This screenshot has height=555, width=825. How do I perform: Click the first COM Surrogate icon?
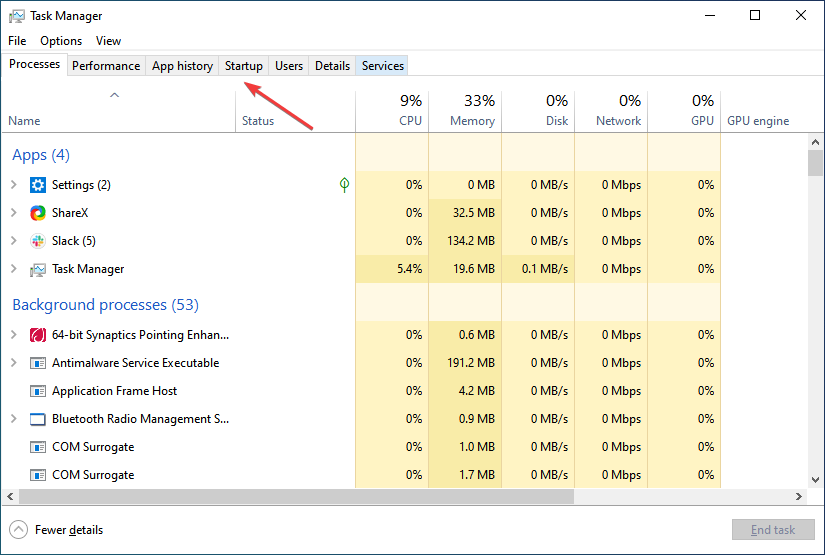pyautogui.click(x=38, y=447)
